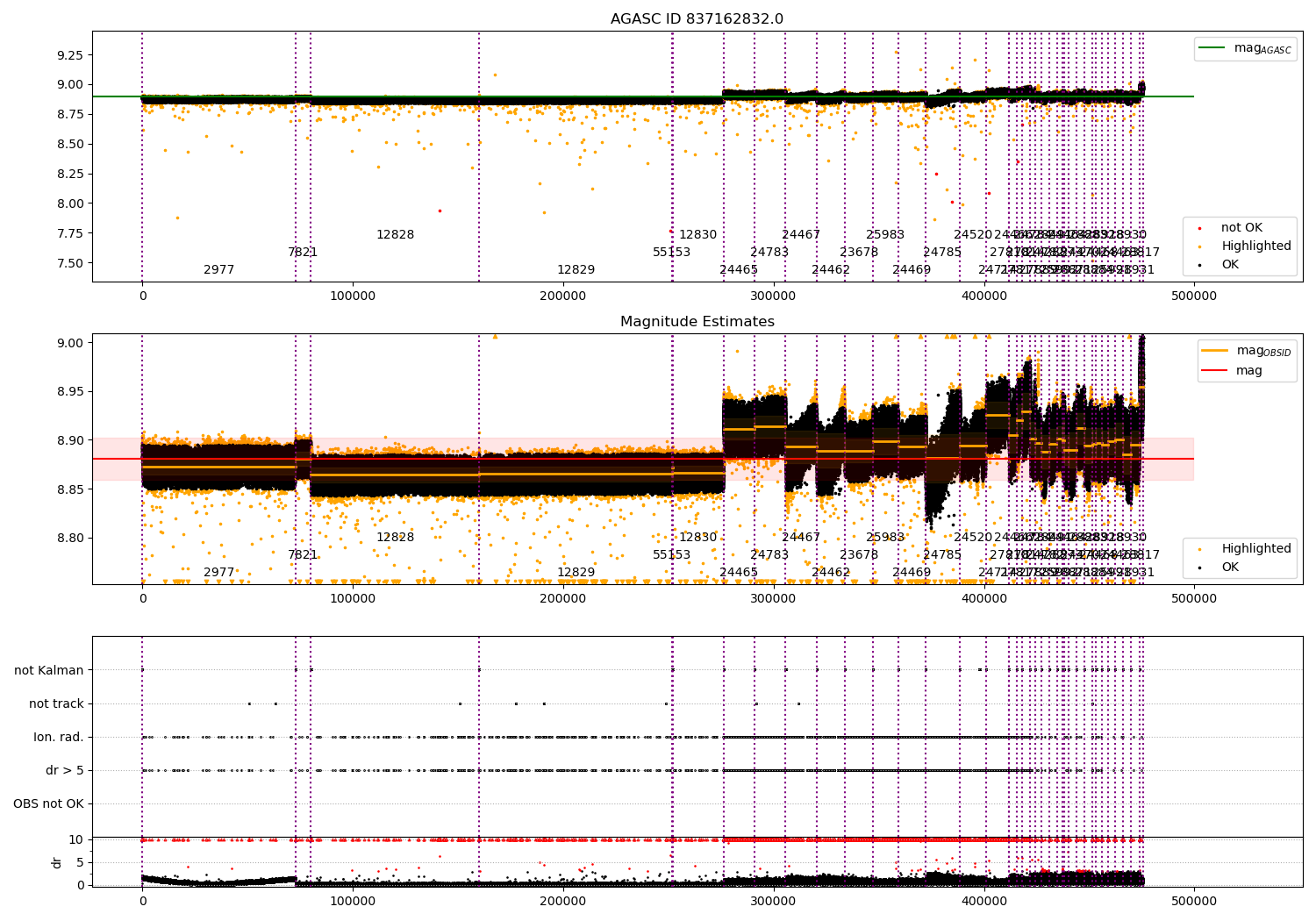This screenshot has width=1316, height=921.
Task: Click the red 'mag' legend entry
Action: pyautogui.click(x=1233, y=371)
